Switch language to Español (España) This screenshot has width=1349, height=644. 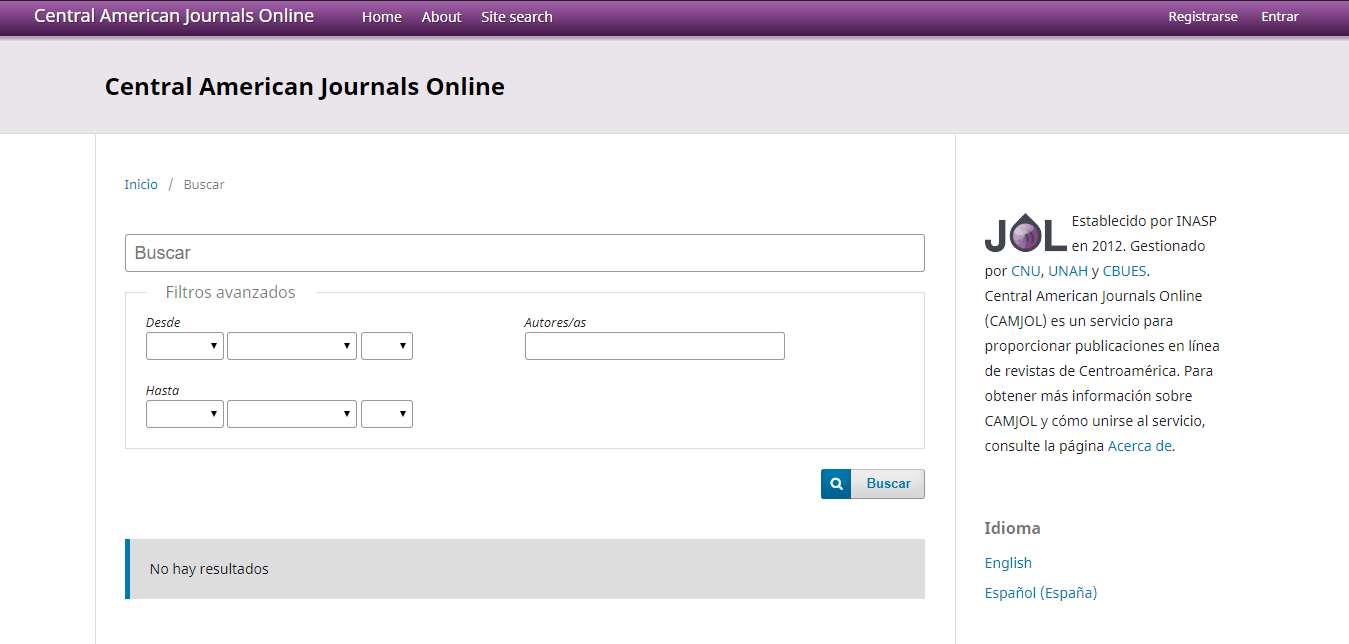(x=1041, y=593)
